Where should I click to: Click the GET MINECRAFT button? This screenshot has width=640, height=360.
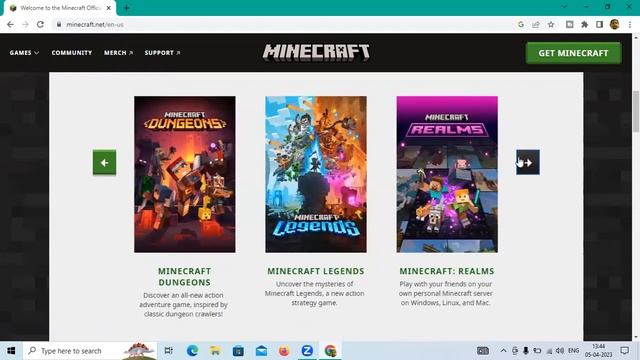coord(573,53)
